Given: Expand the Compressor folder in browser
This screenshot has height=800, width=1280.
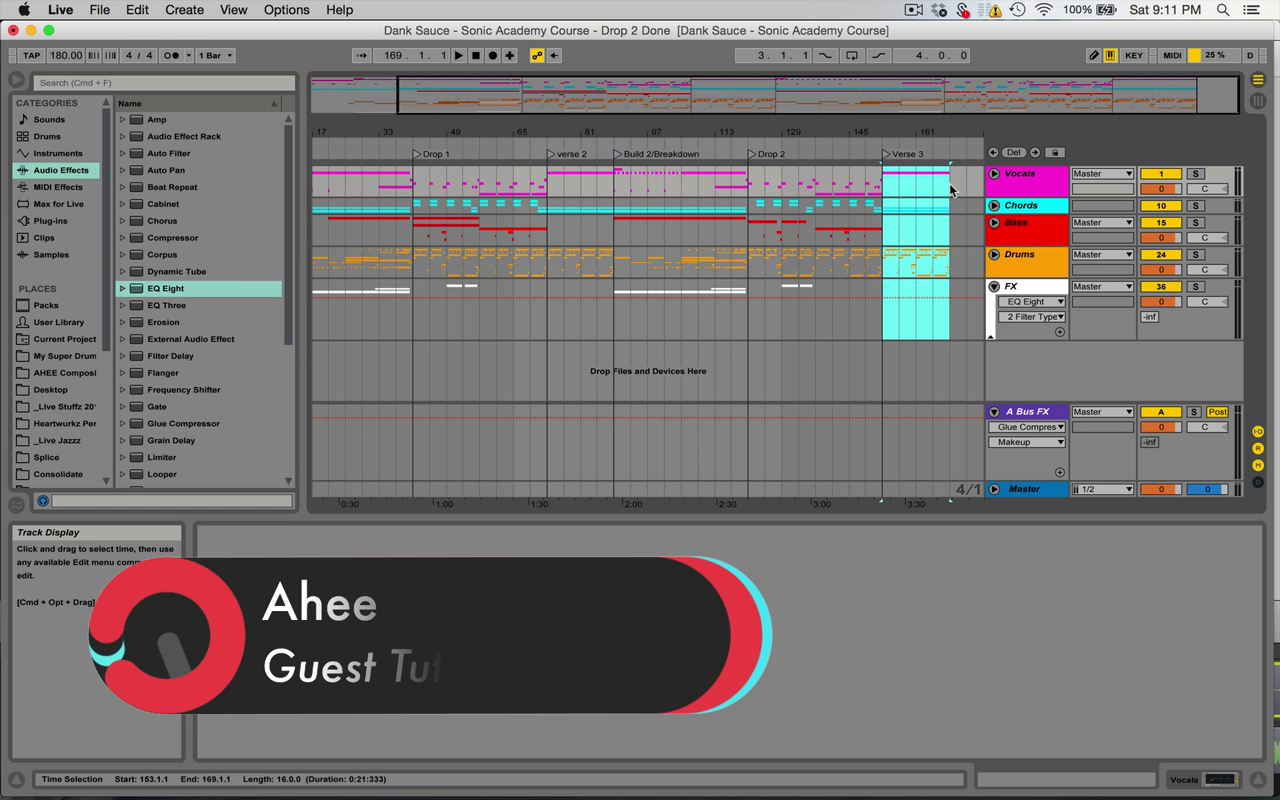Looking at the screenshot, I should 123,238.
